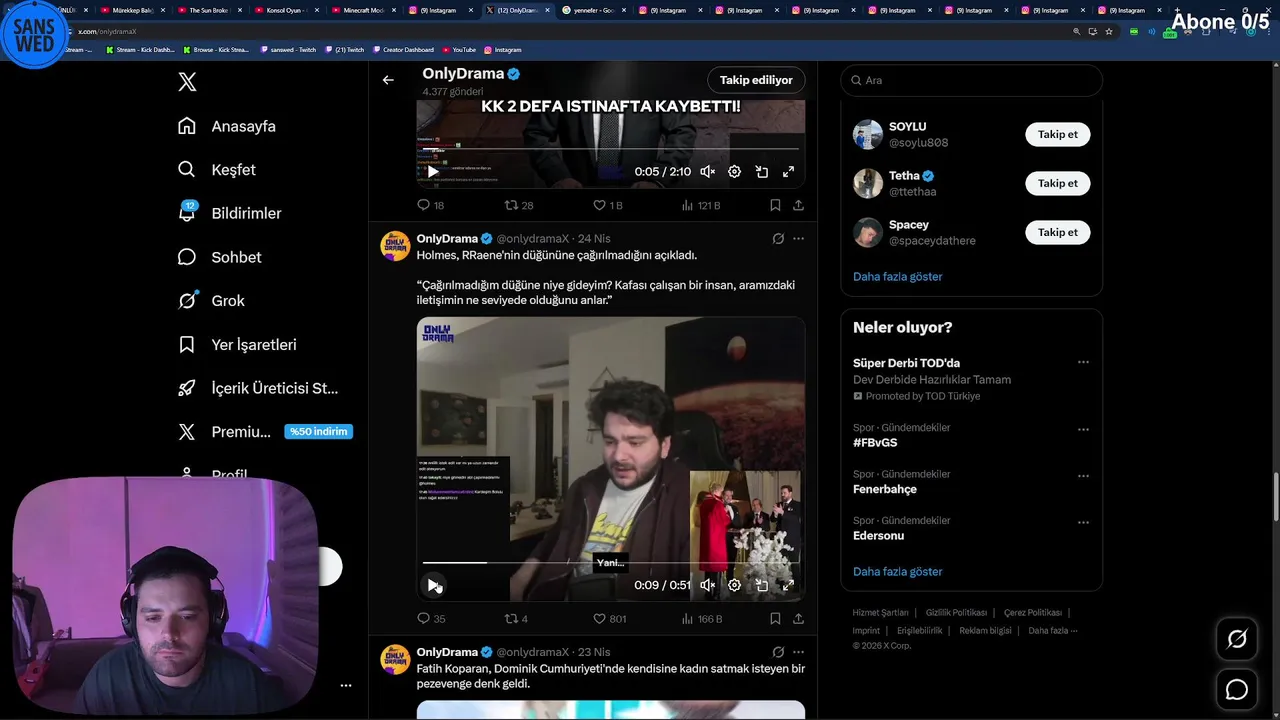This screenshot has width=1280, height=720.
Task: Seek on the KK İstinaf video progress bar
Action: [610, 150]
